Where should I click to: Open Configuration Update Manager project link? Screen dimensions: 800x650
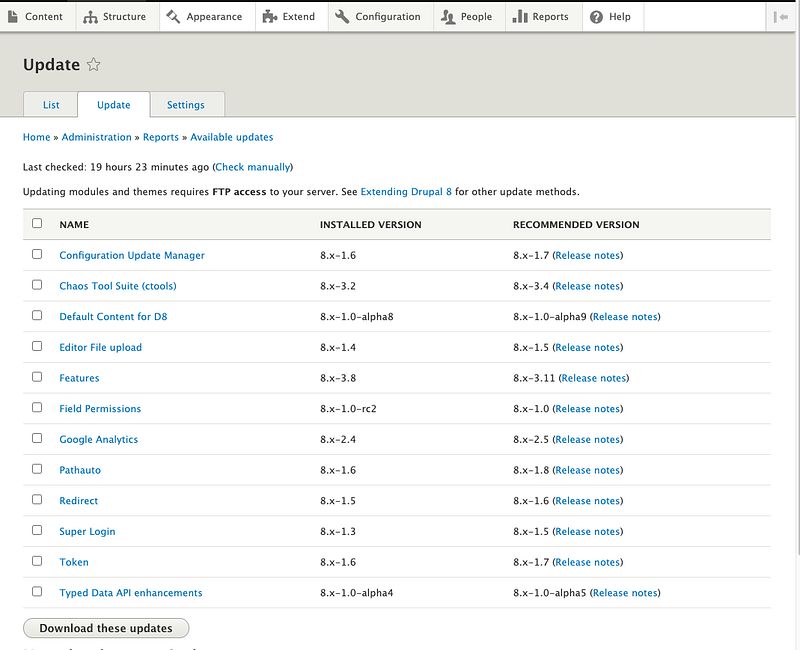(132, 255)
